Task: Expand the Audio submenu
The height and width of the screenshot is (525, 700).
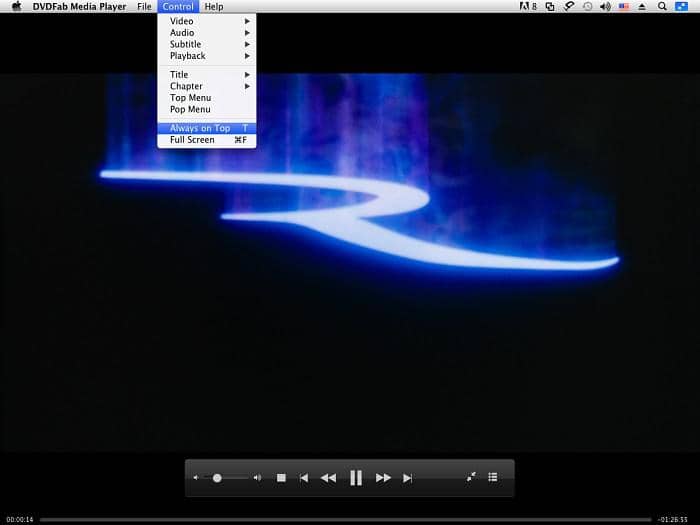Action: [207, 33]
